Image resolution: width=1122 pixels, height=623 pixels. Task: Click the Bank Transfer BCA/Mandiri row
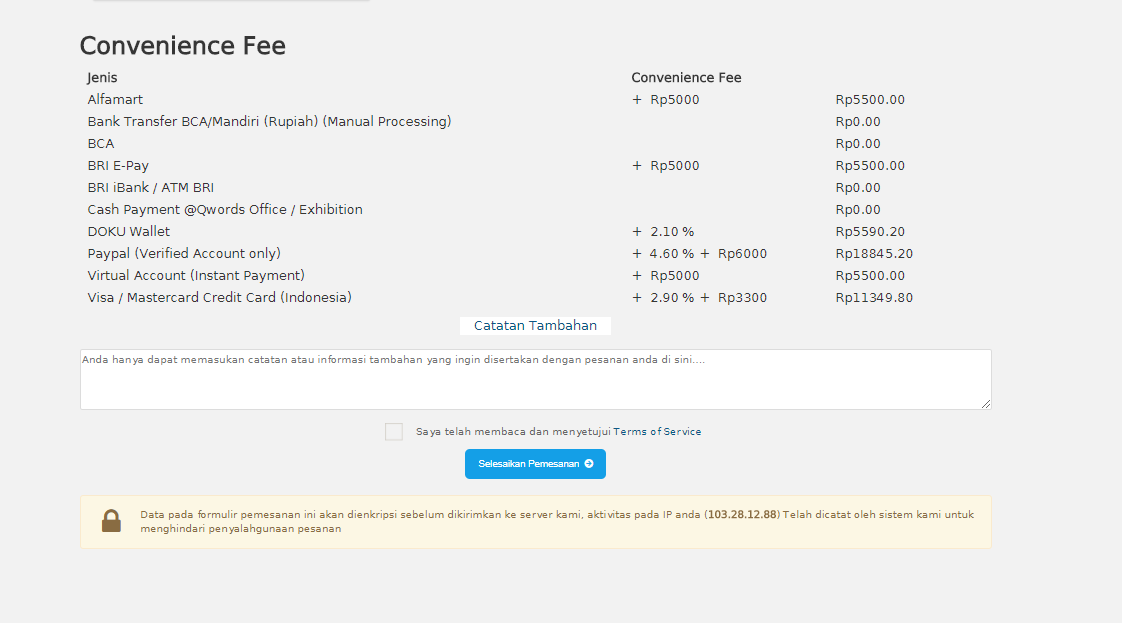[x=269, y=122]
